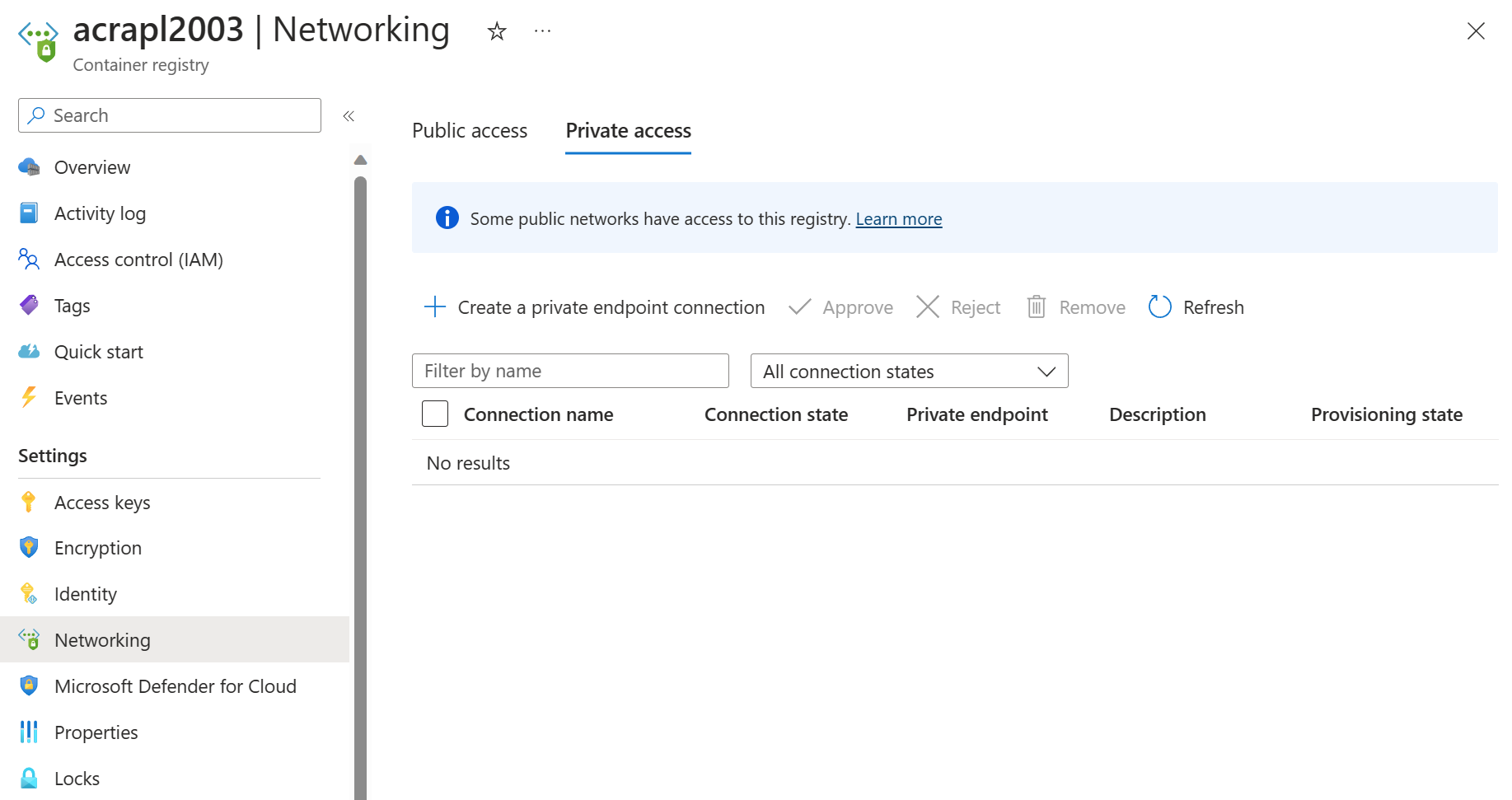Image resolution: width=1512 pixels, height=800 pixels.
Task: Collapse the sidebar with the double chevron
Action: (x=348, y=115)
